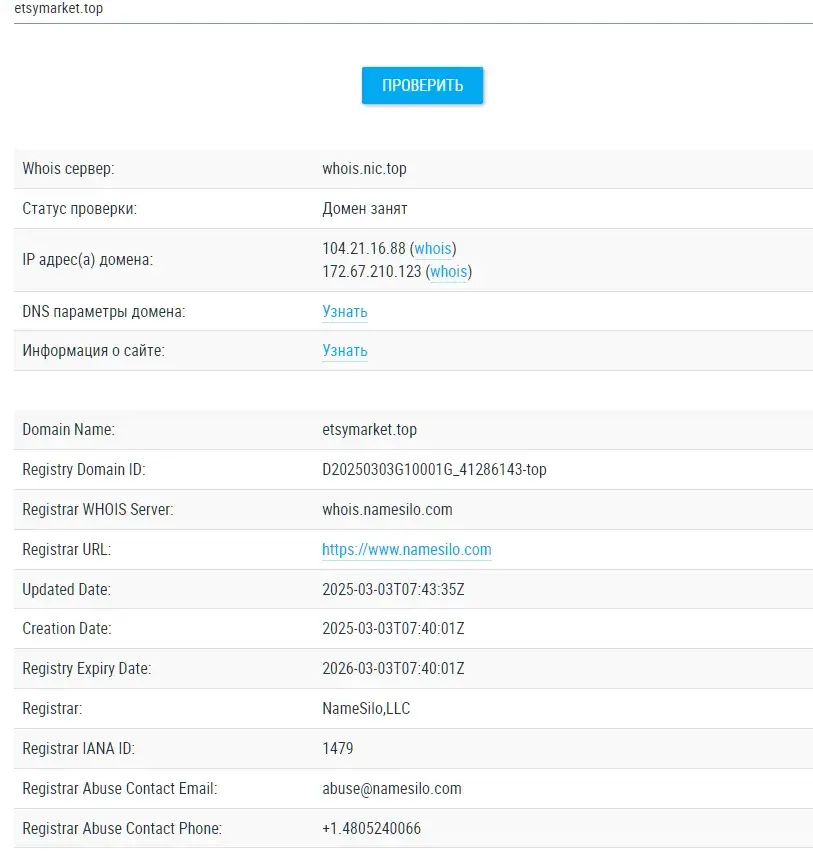The image size is (813, 853).
Task: Click Узнать next to DNS параметры домена
Action: [x=344, y=312]
